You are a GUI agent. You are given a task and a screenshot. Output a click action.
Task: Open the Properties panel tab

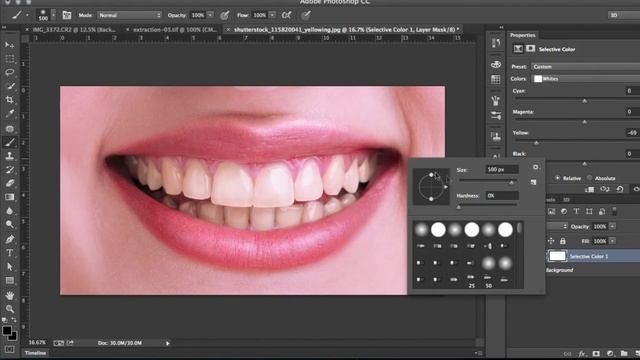click(x=522, y=35)
